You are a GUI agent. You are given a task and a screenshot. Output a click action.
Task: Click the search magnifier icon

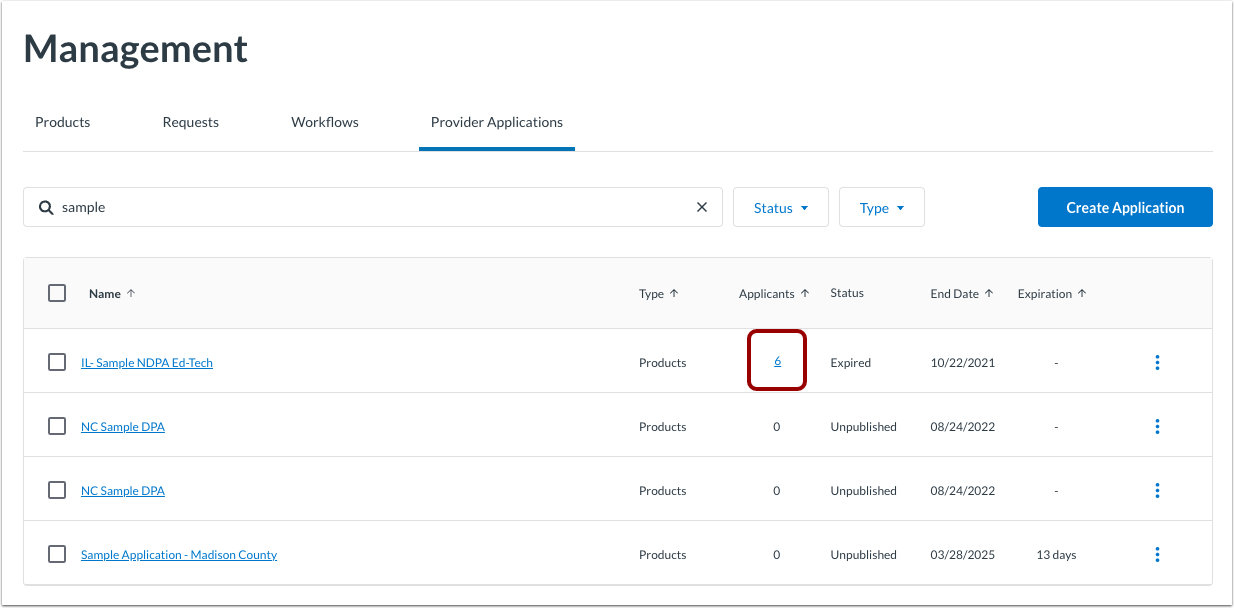[x=45, y=207]
